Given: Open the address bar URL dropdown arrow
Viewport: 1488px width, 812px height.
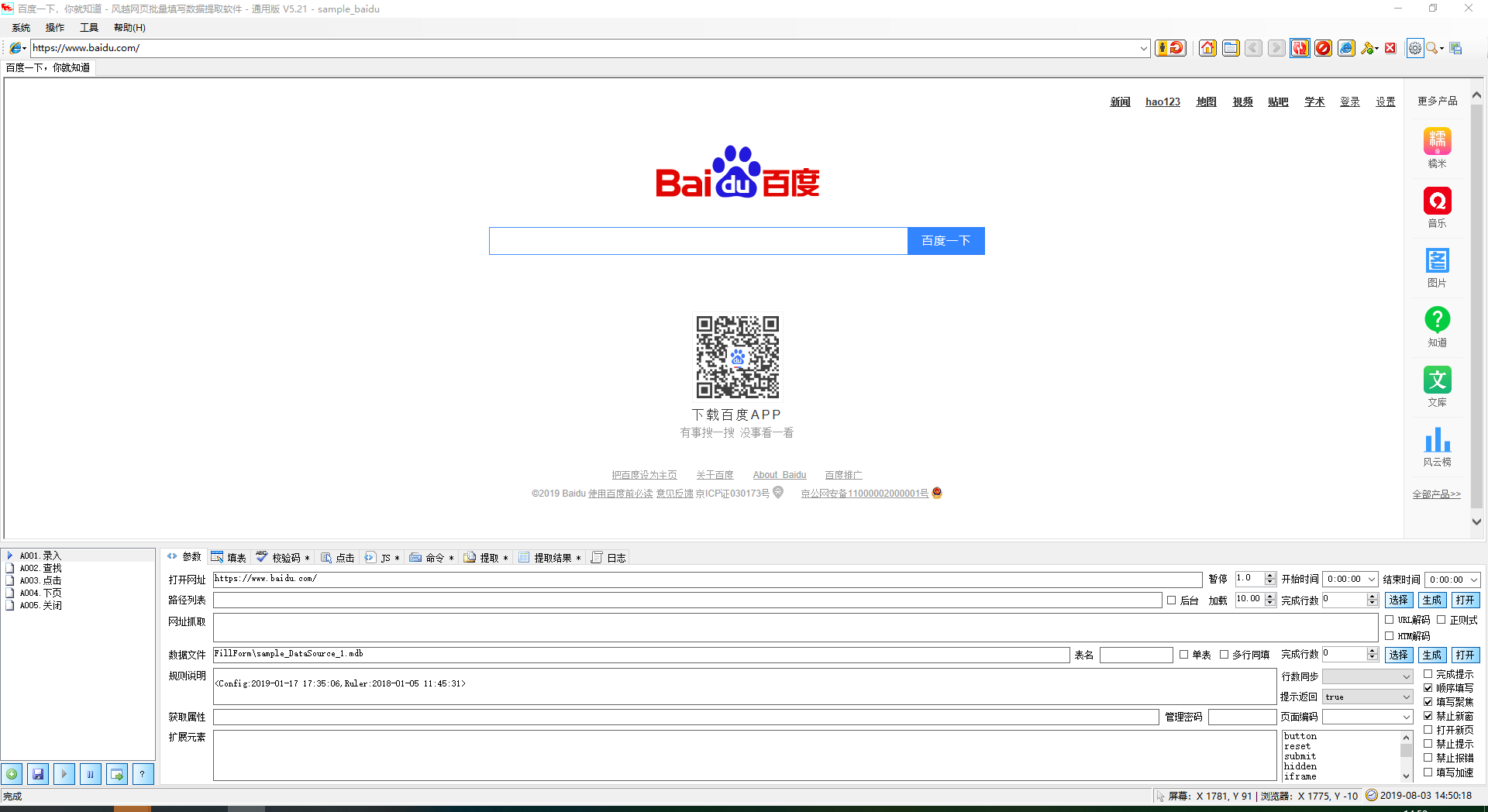Looking at the screenshot, I should pos(1143,48).
